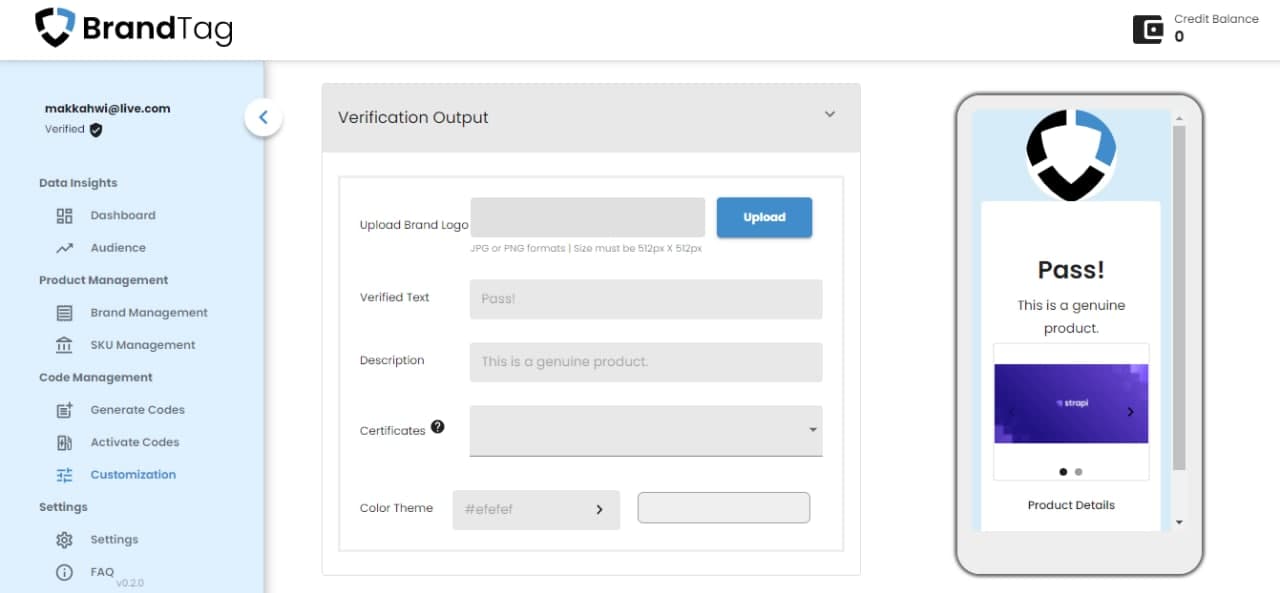Expand the Color Theme #efefef picker arrow

pyautogui.click(x=599, y=509)
